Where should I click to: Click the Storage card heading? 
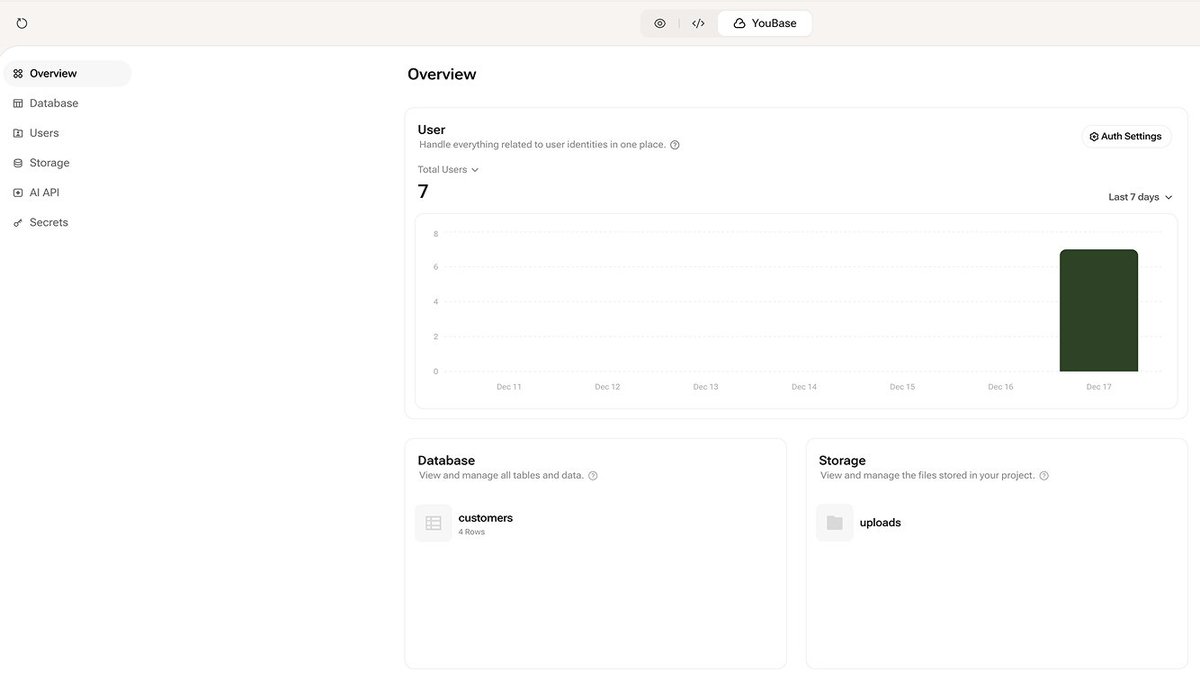coord(842,460)
